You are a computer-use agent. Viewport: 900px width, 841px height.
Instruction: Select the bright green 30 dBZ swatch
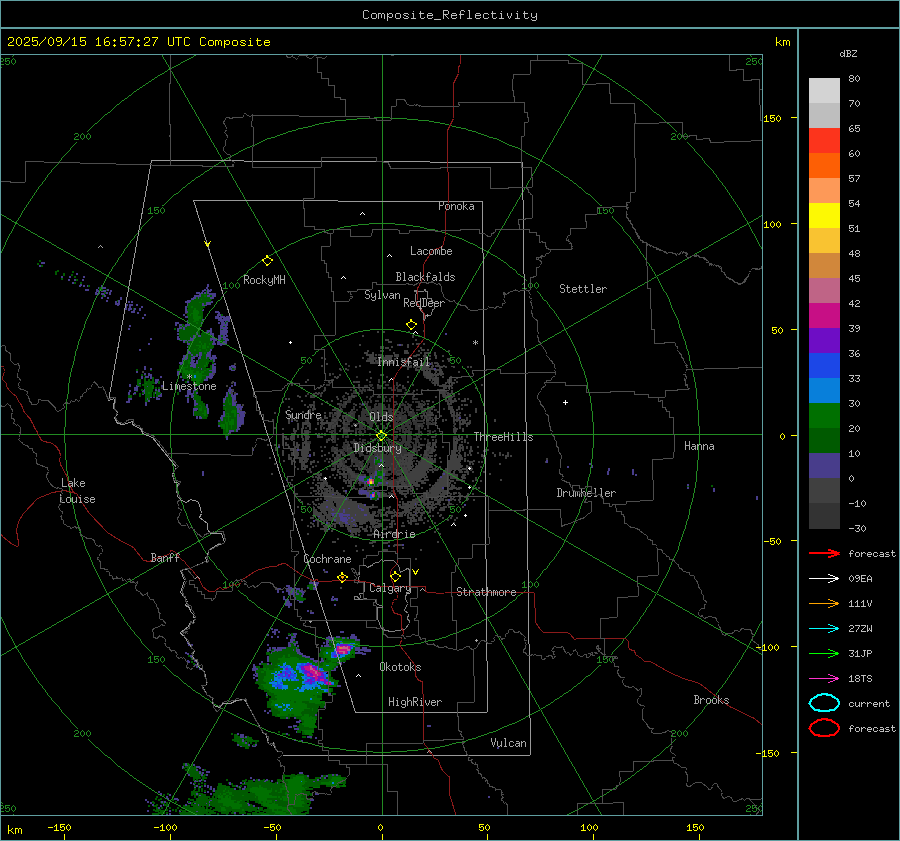824,416
